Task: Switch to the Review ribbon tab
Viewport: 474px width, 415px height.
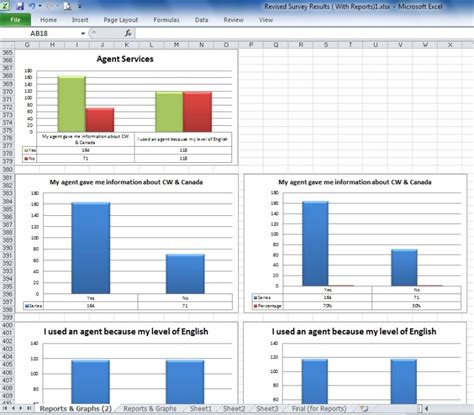Action: pyautogui.click(x=233, y=20)
